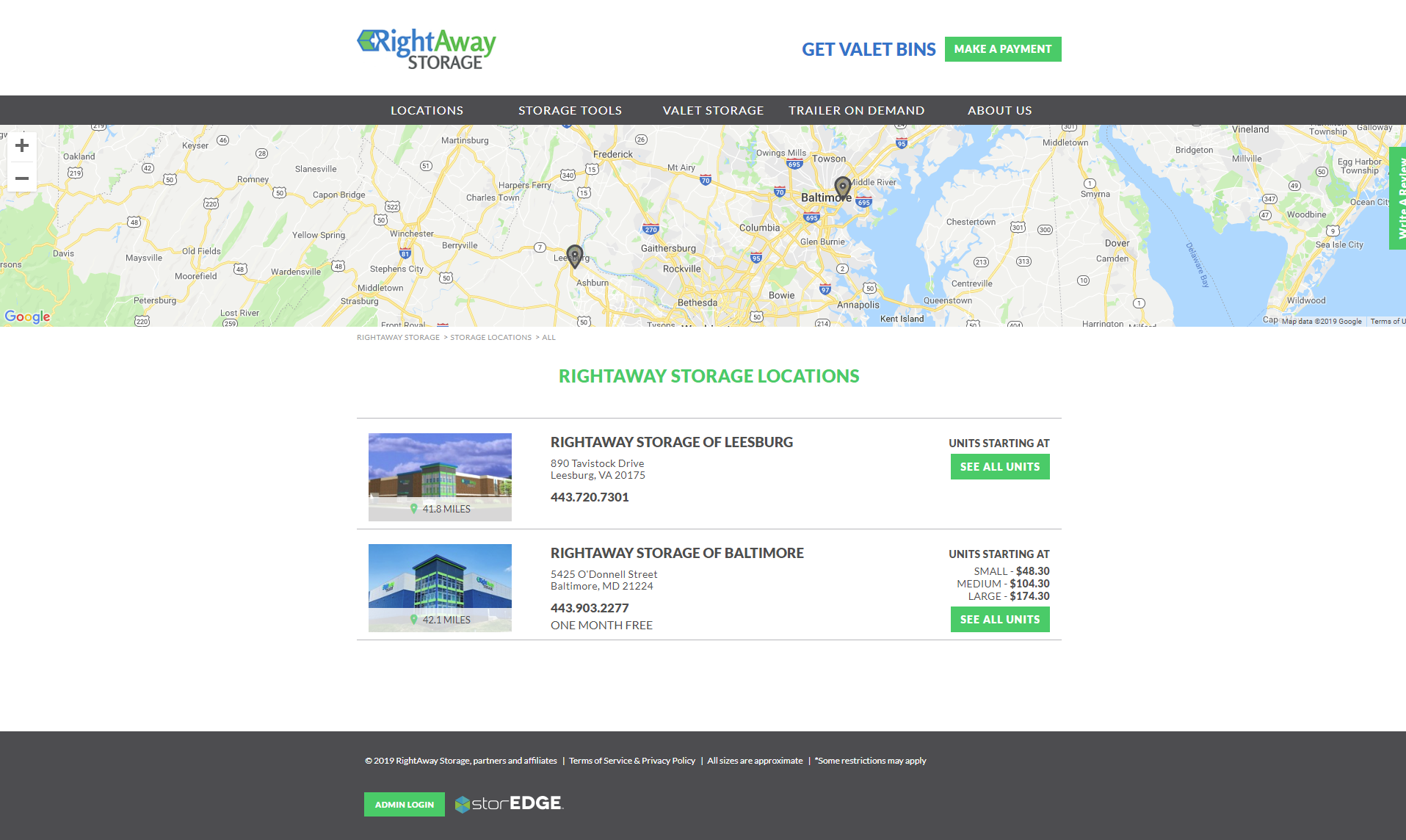Open the Valet Storage menu
This screenshot has width=1406, height=840.
713,110
